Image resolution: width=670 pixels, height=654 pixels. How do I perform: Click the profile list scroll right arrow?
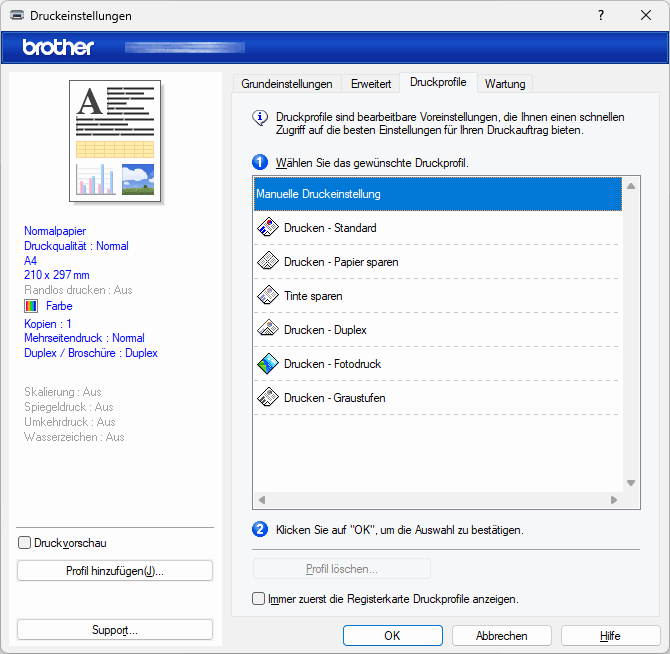(614, 500)
